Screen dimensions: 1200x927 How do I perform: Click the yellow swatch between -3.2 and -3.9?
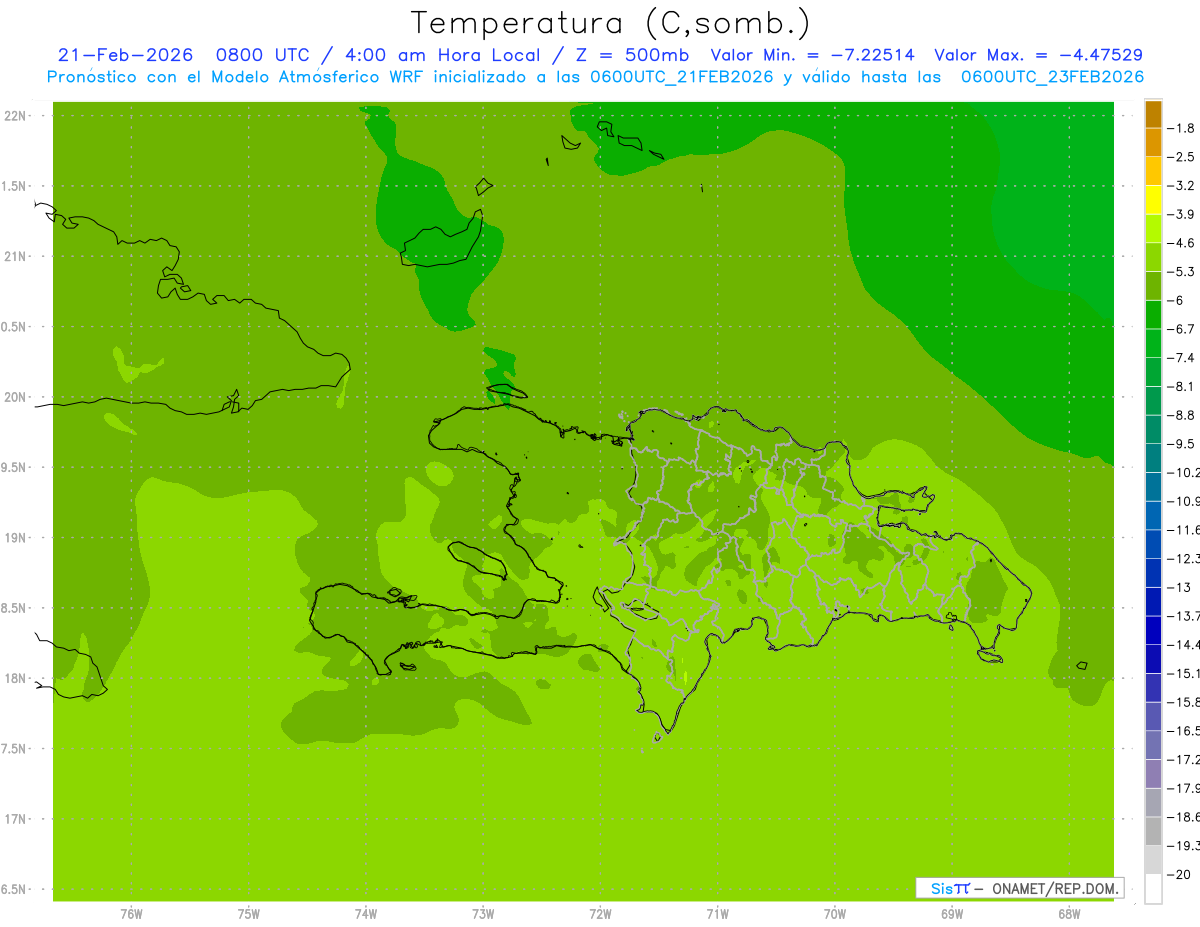(1153, 200)
